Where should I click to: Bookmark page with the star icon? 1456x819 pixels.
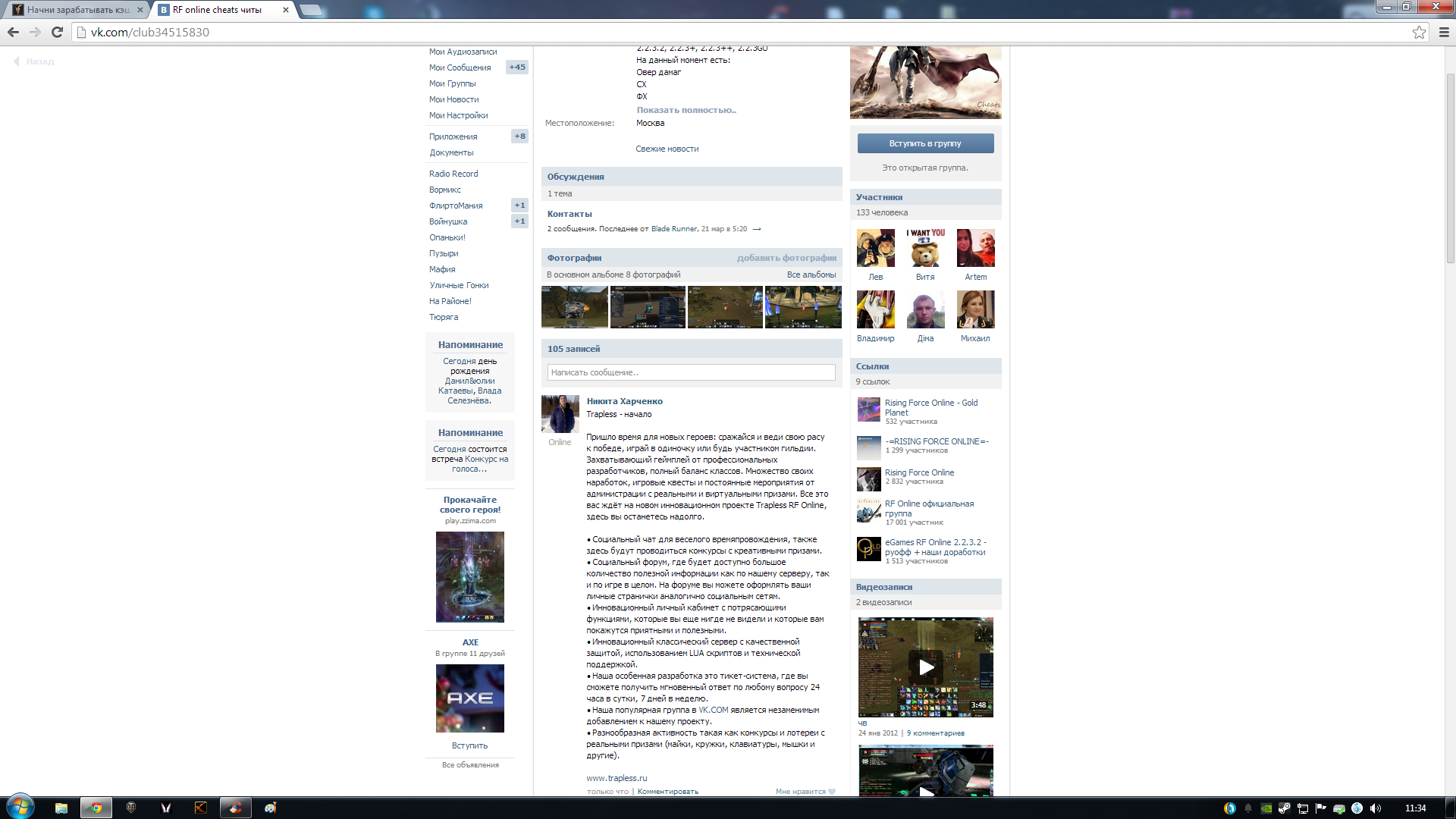tap(1419, 32)
